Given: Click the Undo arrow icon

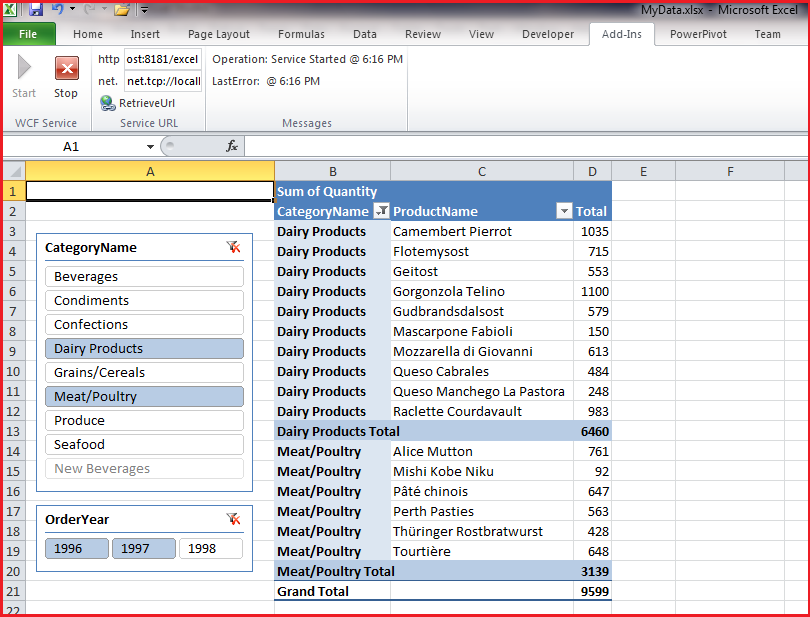Looking at the screenshot, I should click(57, 9).
